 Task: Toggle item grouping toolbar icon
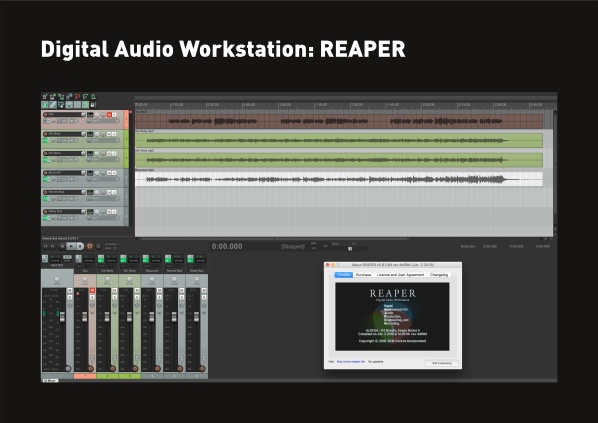click(53, 105)
